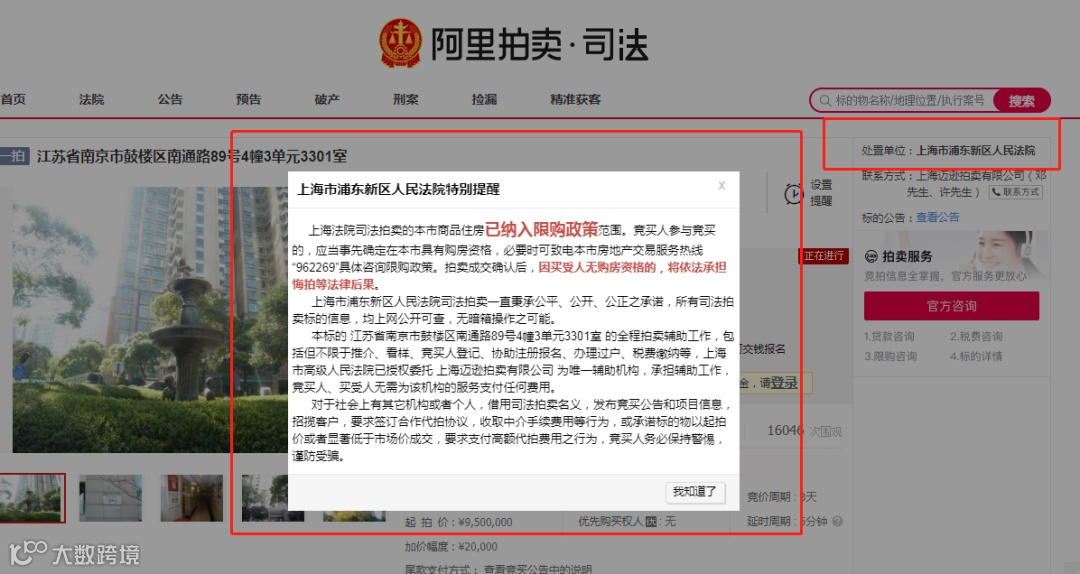1080x574 pixels.
Task: Select the first fountain photo thumbnail
Action: click(x=32, y=498)
